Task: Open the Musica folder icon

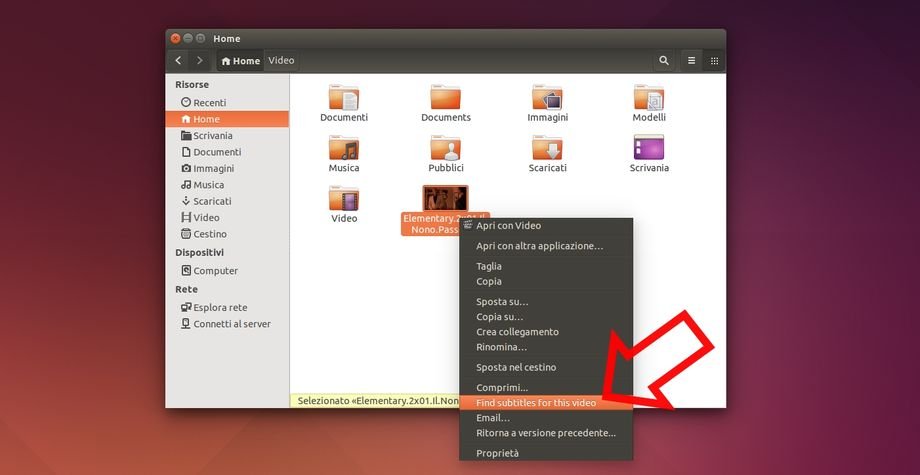Action: pyautogui.click(x=344, y=149)
